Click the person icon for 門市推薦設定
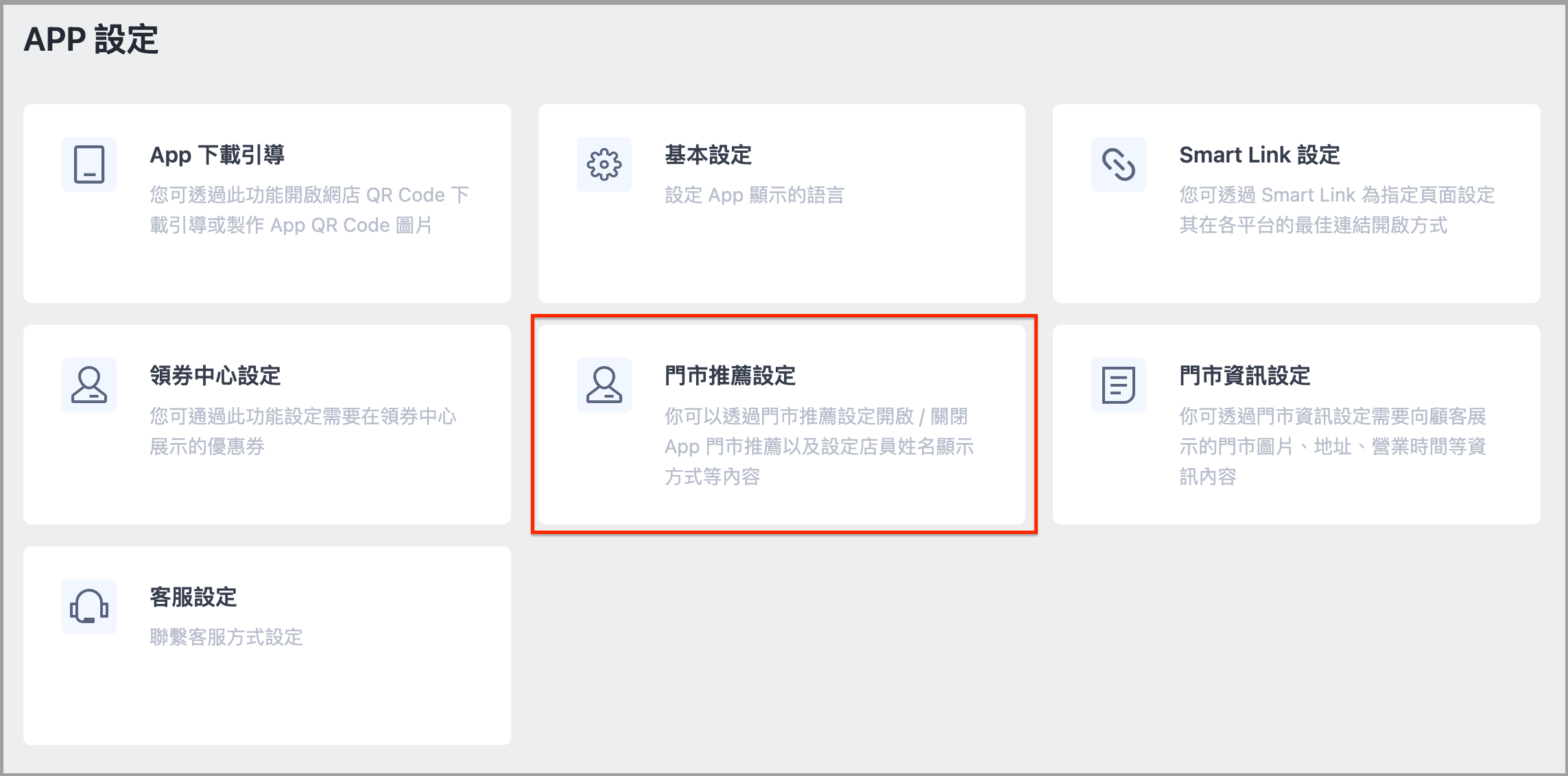Image resolution: width=1568 pixels, height=776 pixels. [x=604, y=385]
